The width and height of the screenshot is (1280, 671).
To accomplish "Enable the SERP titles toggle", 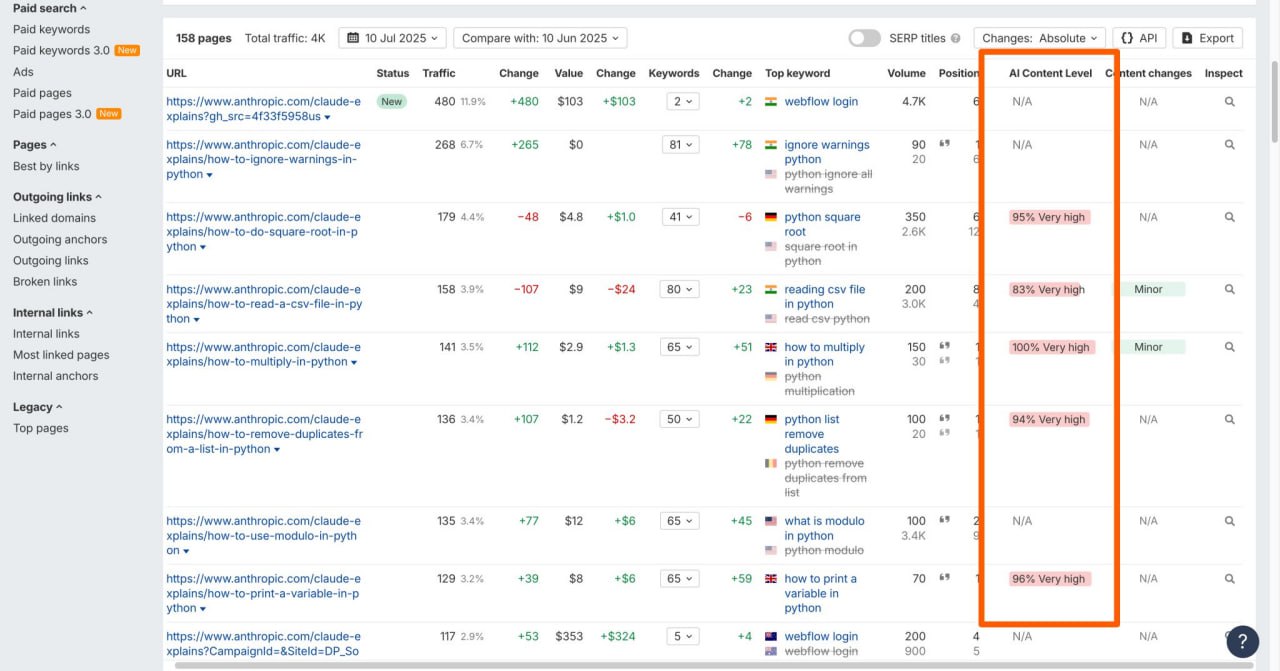I will point(864,38).
